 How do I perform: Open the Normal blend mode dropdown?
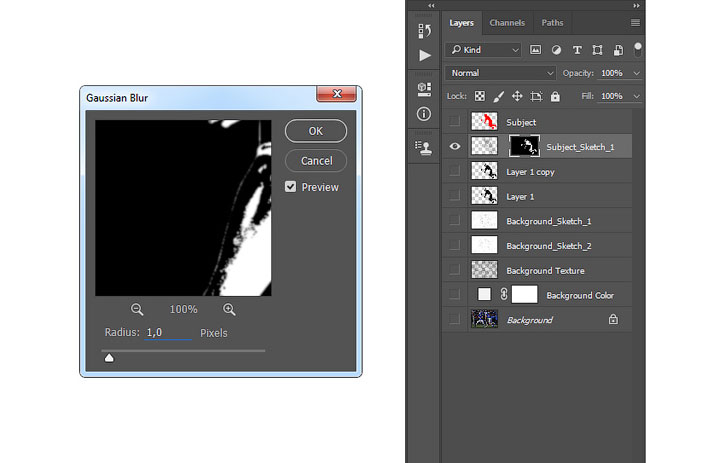[x=501, y=73]
